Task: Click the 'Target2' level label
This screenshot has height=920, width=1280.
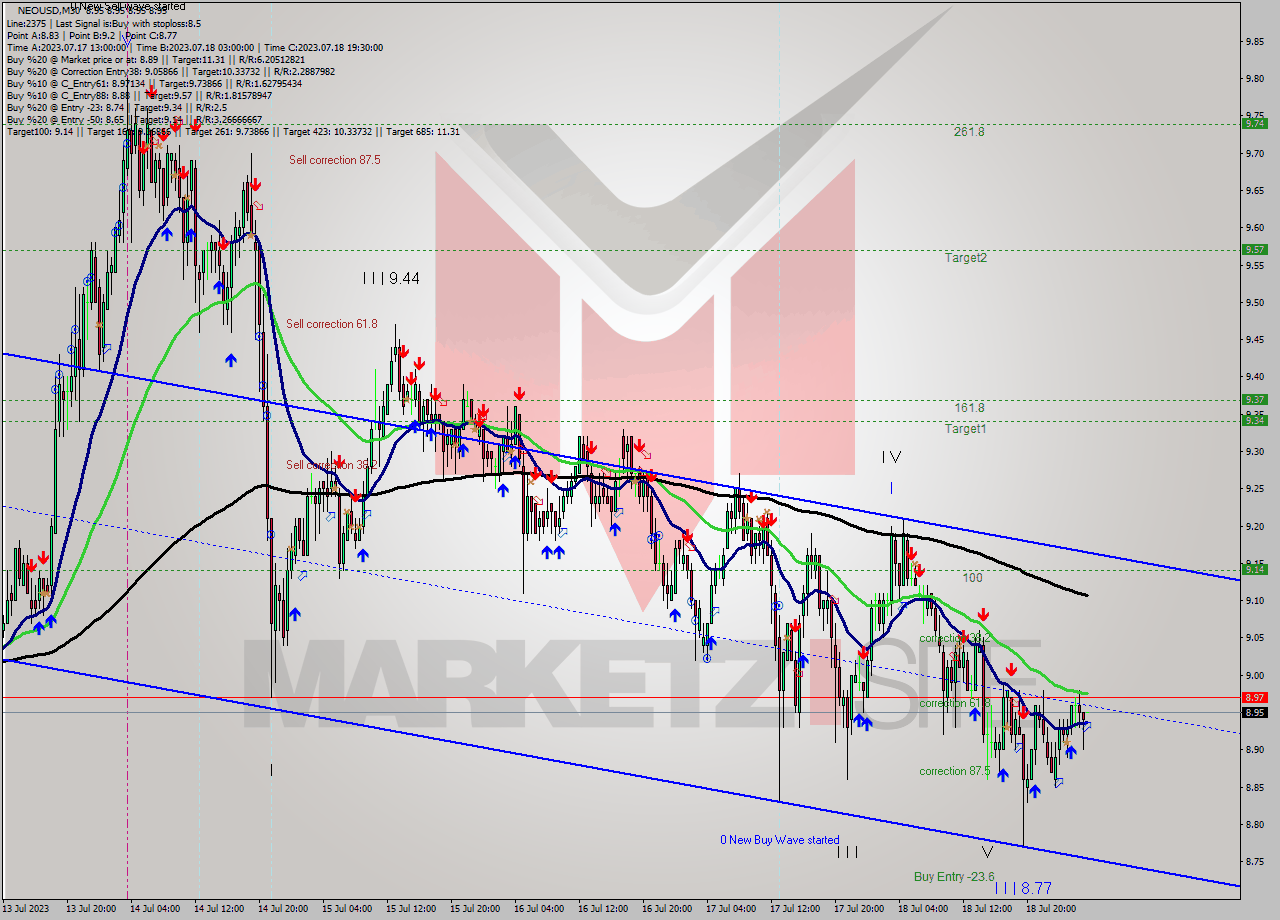Action: point(966,258)
